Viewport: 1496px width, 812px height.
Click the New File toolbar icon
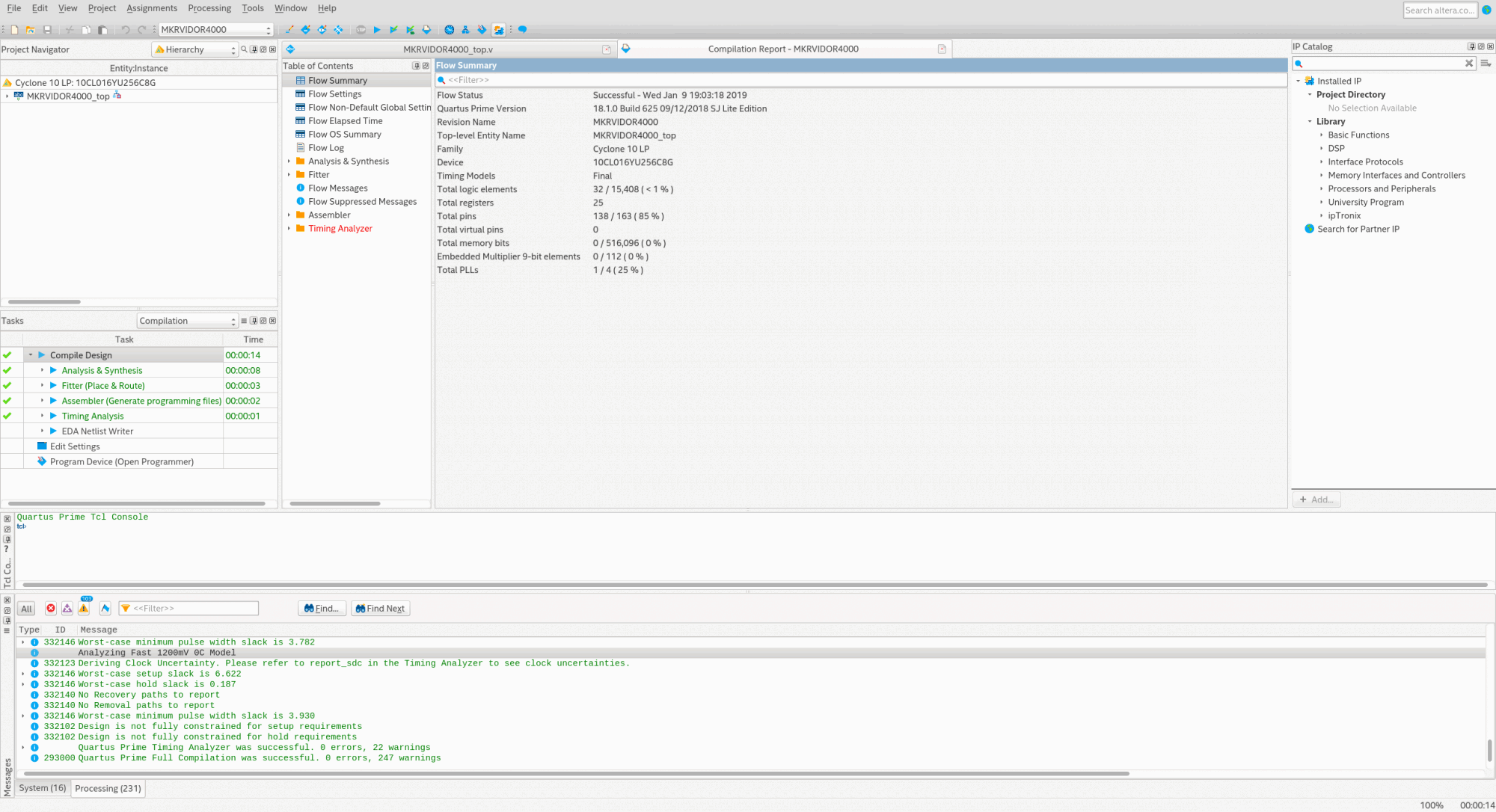[14, 30]
